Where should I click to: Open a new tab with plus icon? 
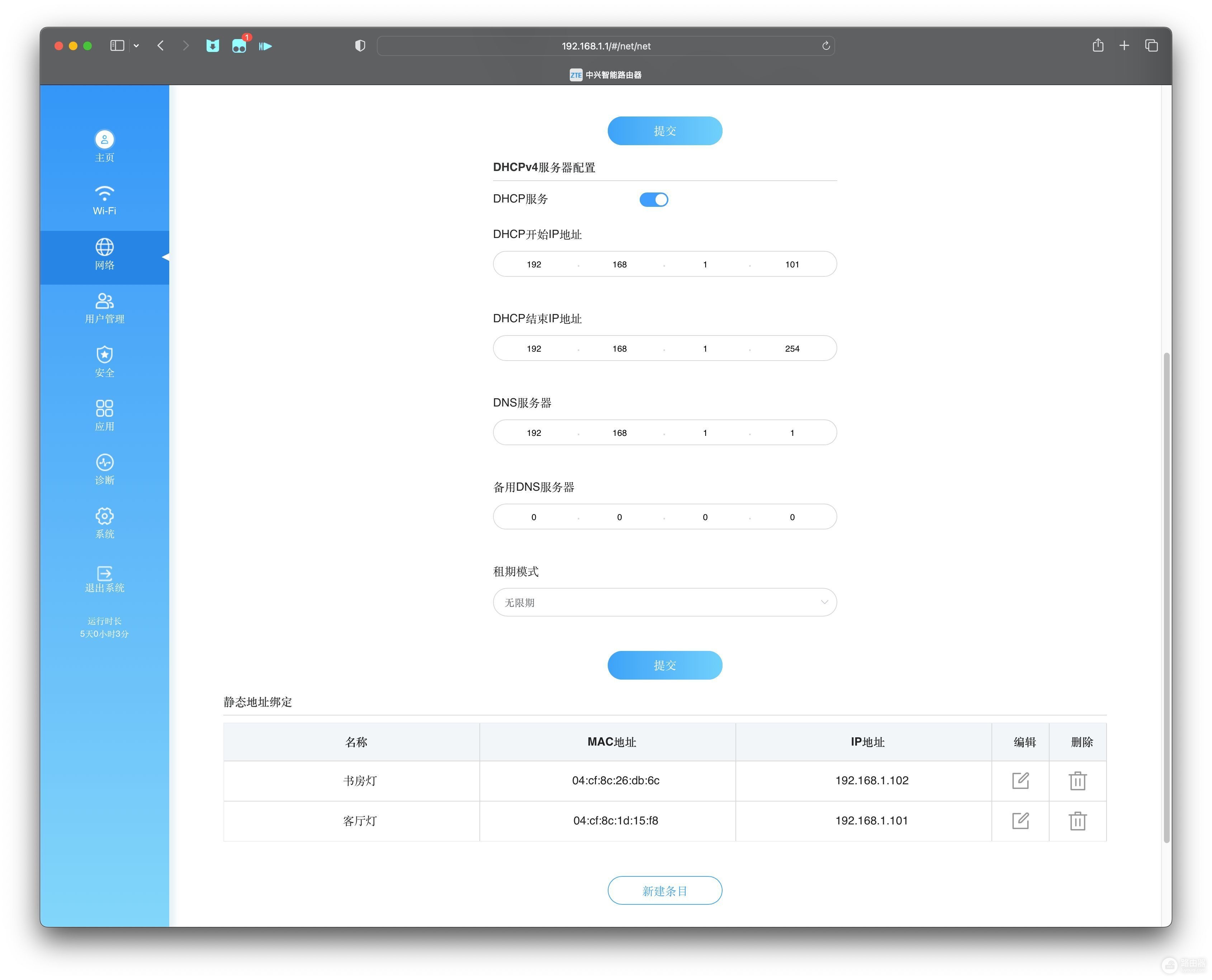[1125, 46]
